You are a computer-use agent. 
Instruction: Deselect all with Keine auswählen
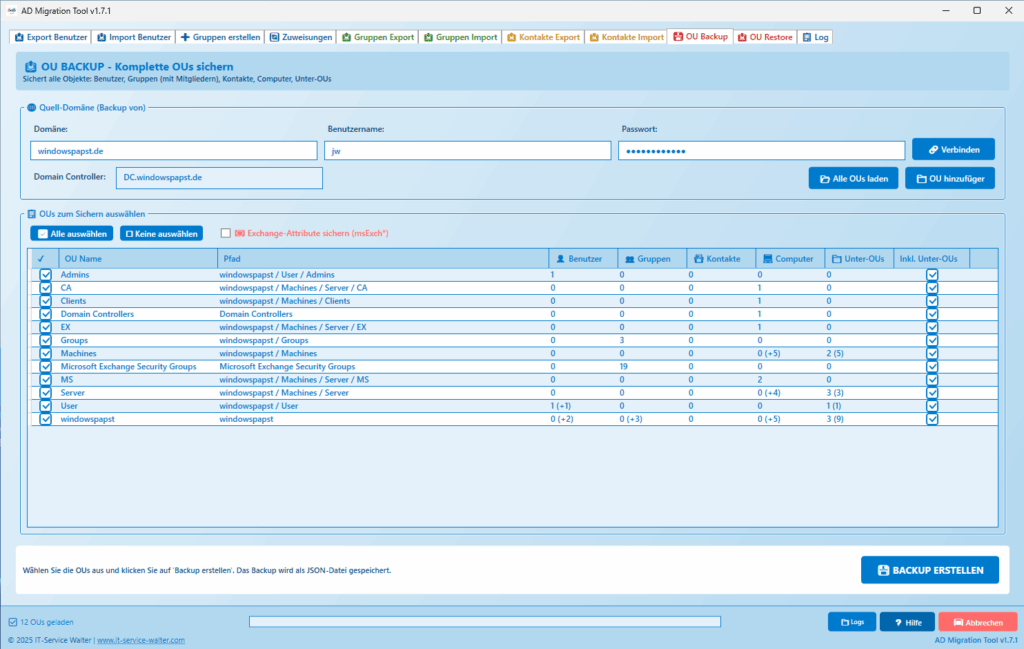click(x=161, y=233)
